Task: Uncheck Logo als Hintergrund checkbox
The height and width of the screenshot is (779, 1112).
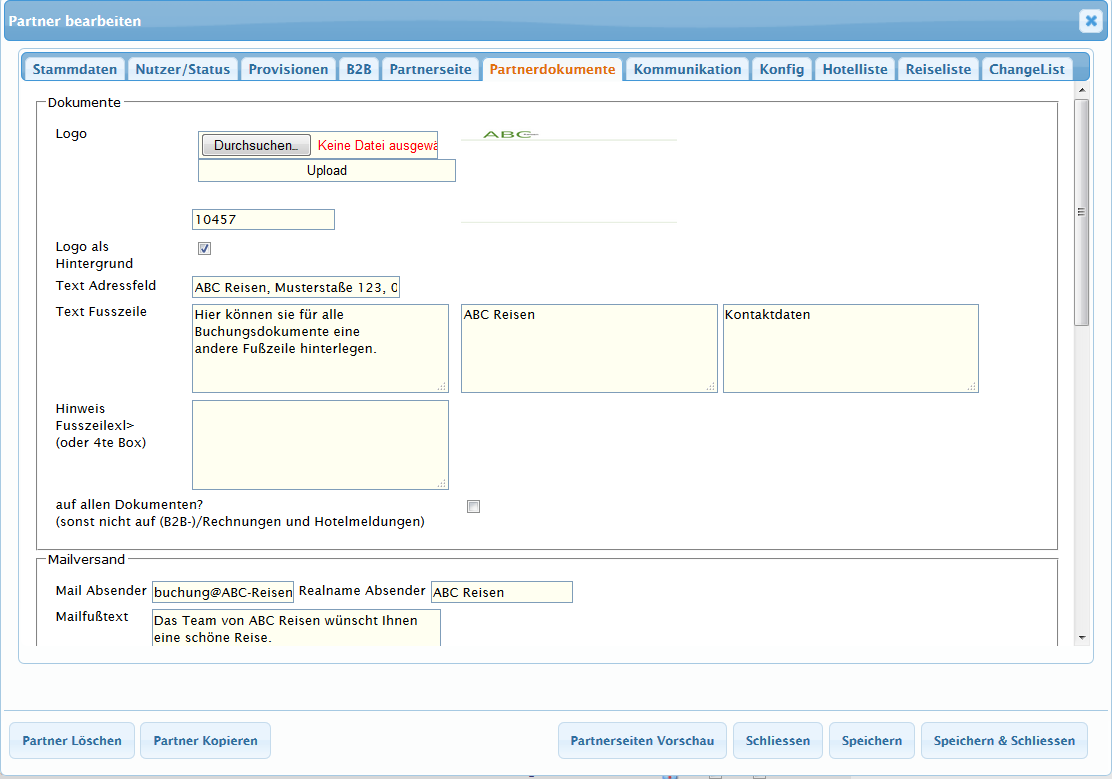Action: (x=204, y=249)
